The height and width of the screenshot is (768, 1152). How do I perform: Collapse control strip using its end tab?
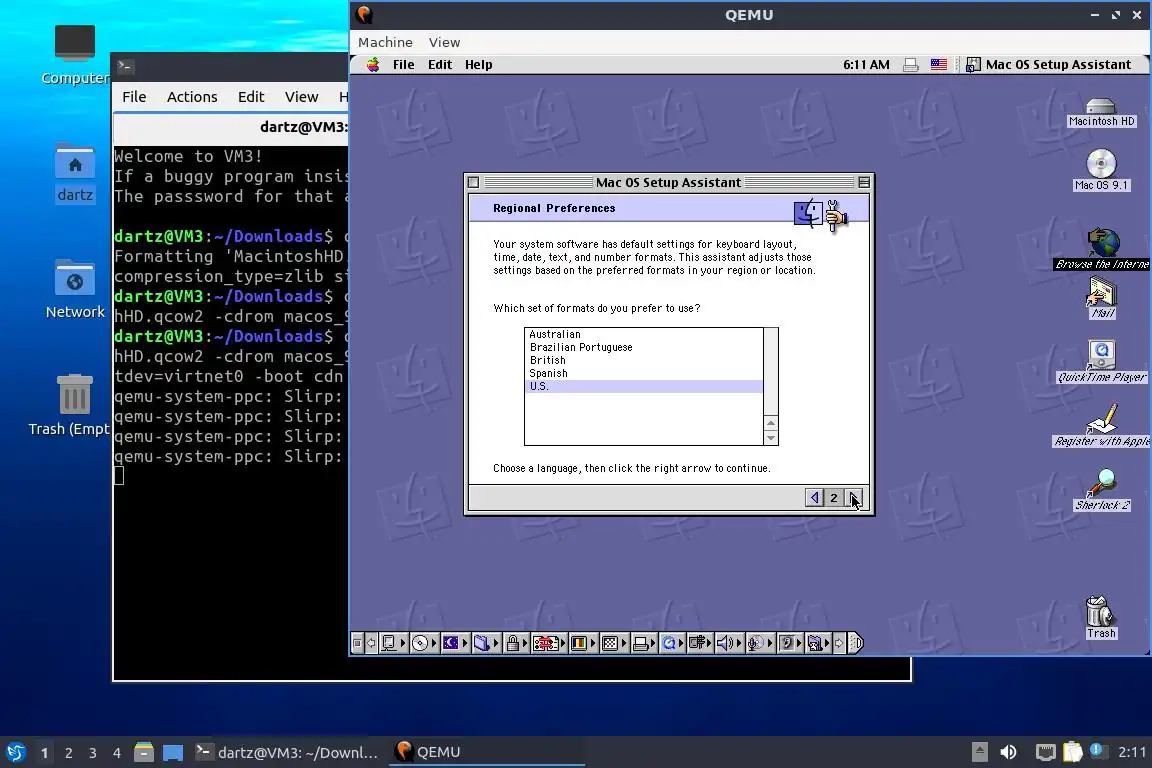(856, 643)
